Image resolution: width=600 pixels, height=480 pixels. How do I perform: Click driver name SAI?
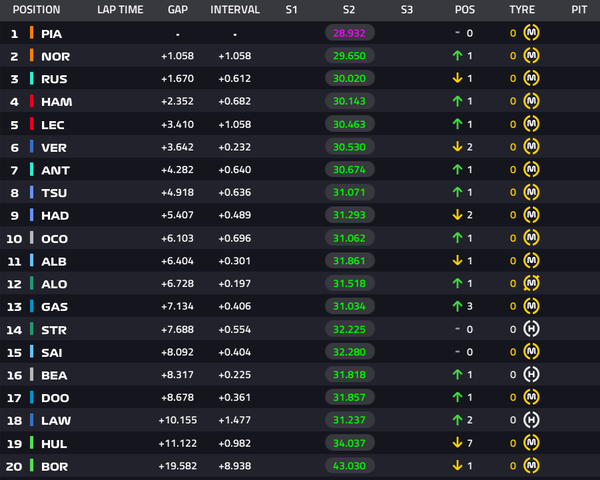click(52, 353)
